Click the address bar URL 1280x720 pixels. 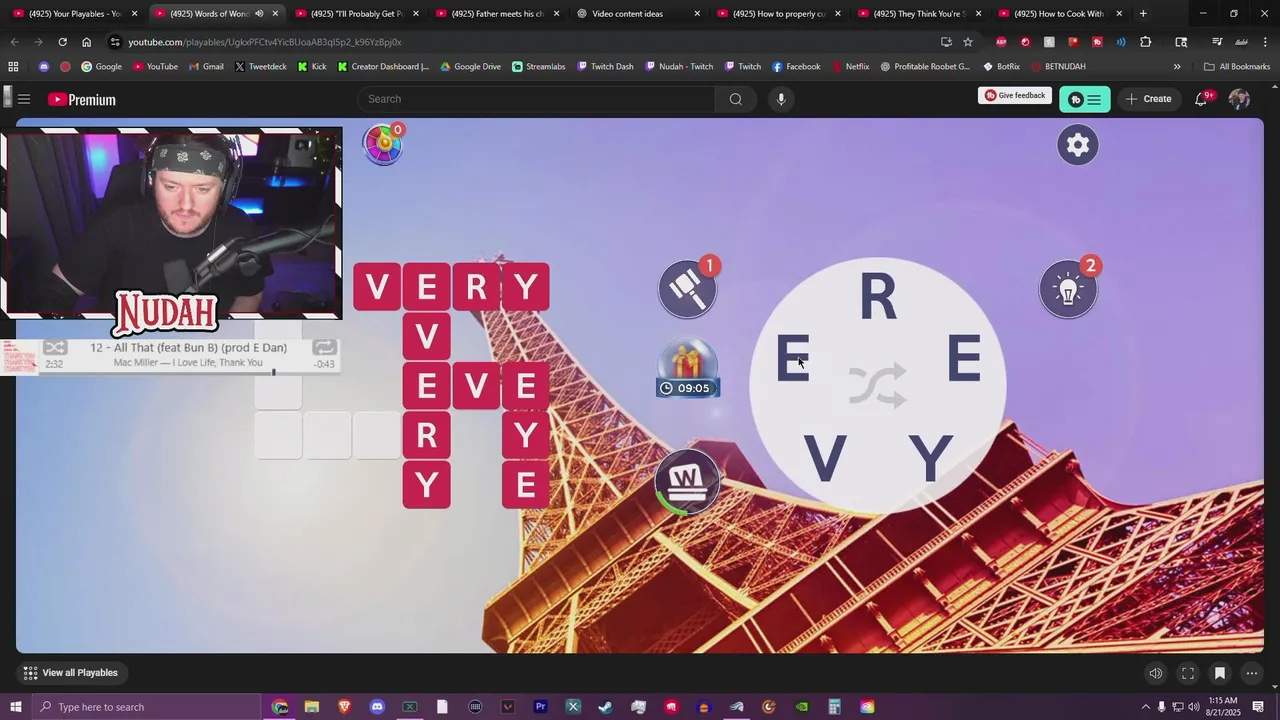[x=264, y=42]
